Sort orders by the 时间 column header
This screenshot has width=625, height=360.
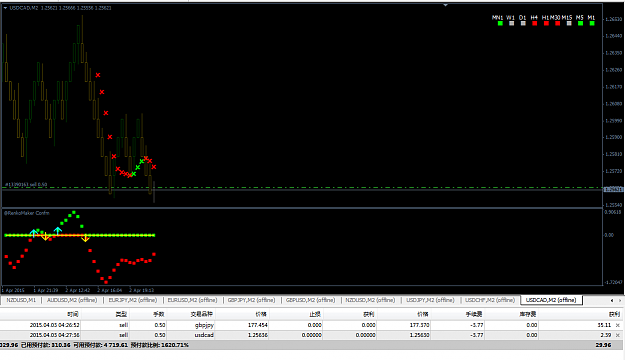tap(73, 315)
